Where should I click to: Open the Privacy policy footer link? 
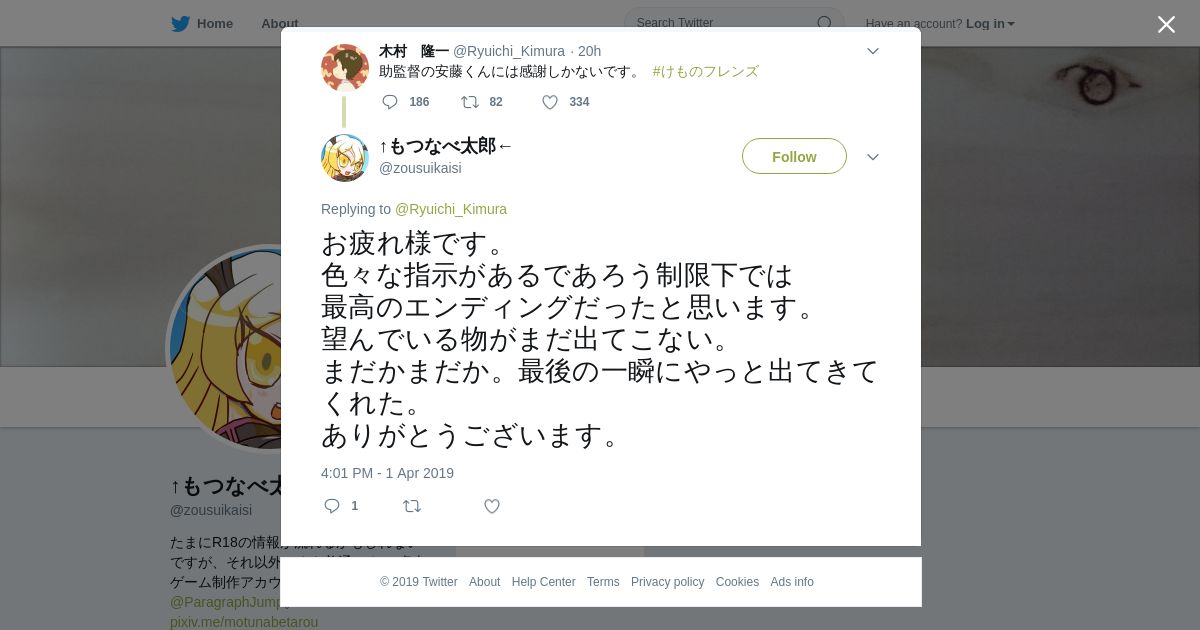[667, 582]
